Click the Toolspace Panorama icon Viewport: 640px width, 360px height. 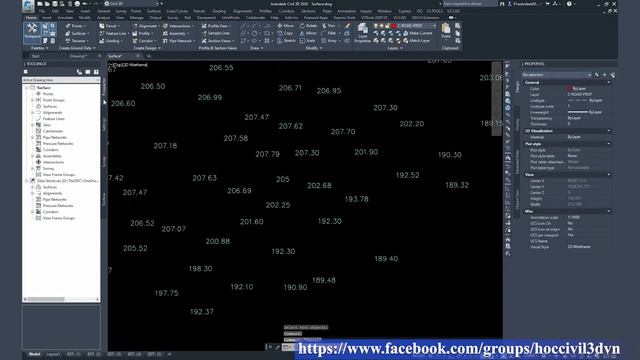tap(88, 72)
